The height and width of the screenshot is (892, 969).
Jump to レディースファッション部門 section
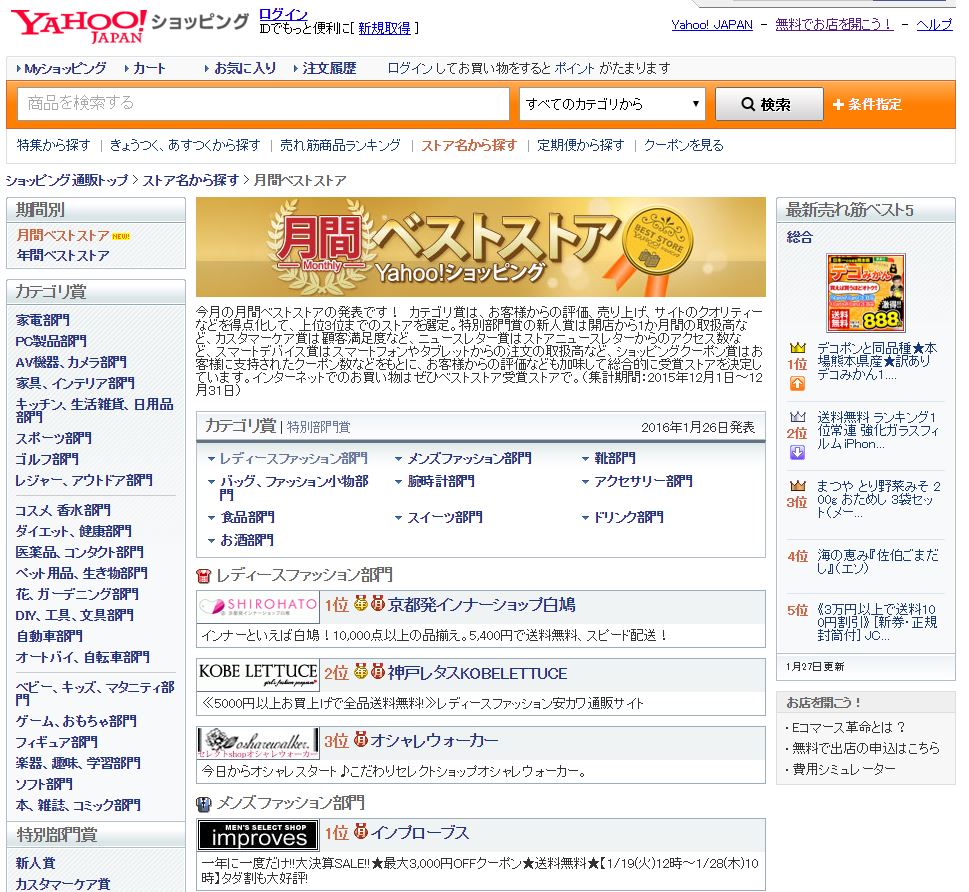point(294,459)
